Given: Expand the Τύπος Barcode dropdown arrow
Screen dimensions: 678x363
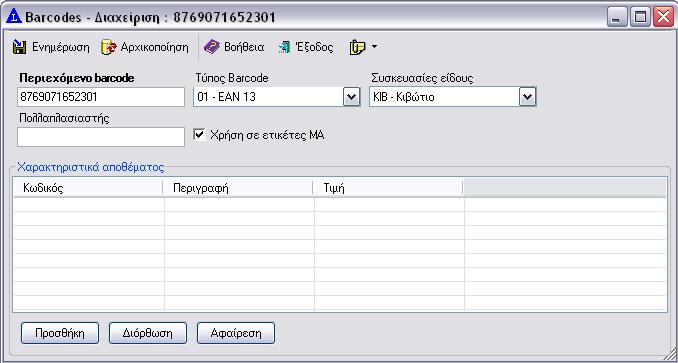Looking at the screenshot, I should point(352,97).
